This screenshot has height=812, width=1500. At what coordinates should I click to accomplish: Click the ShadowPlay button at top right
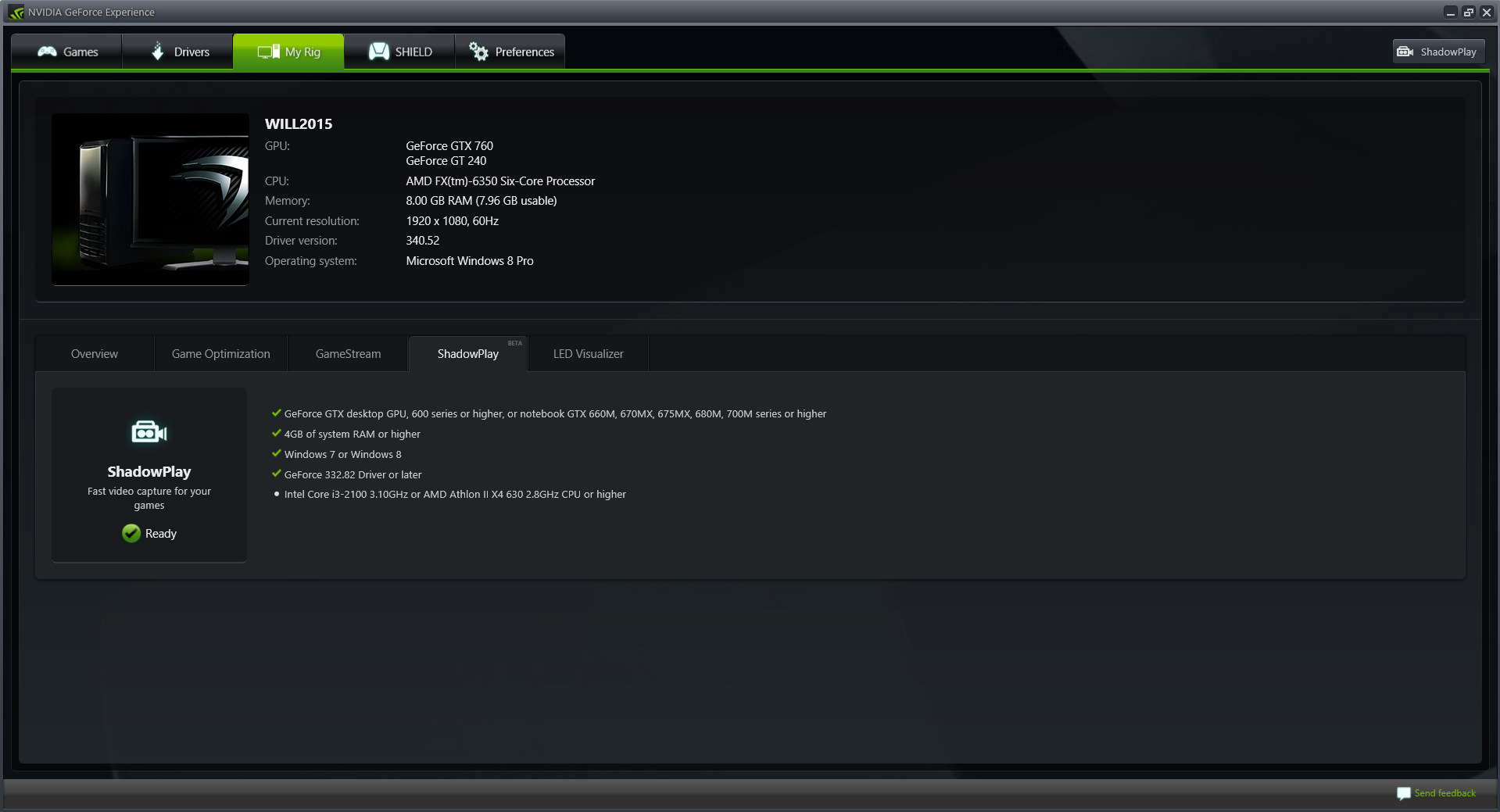(1438, 52)
